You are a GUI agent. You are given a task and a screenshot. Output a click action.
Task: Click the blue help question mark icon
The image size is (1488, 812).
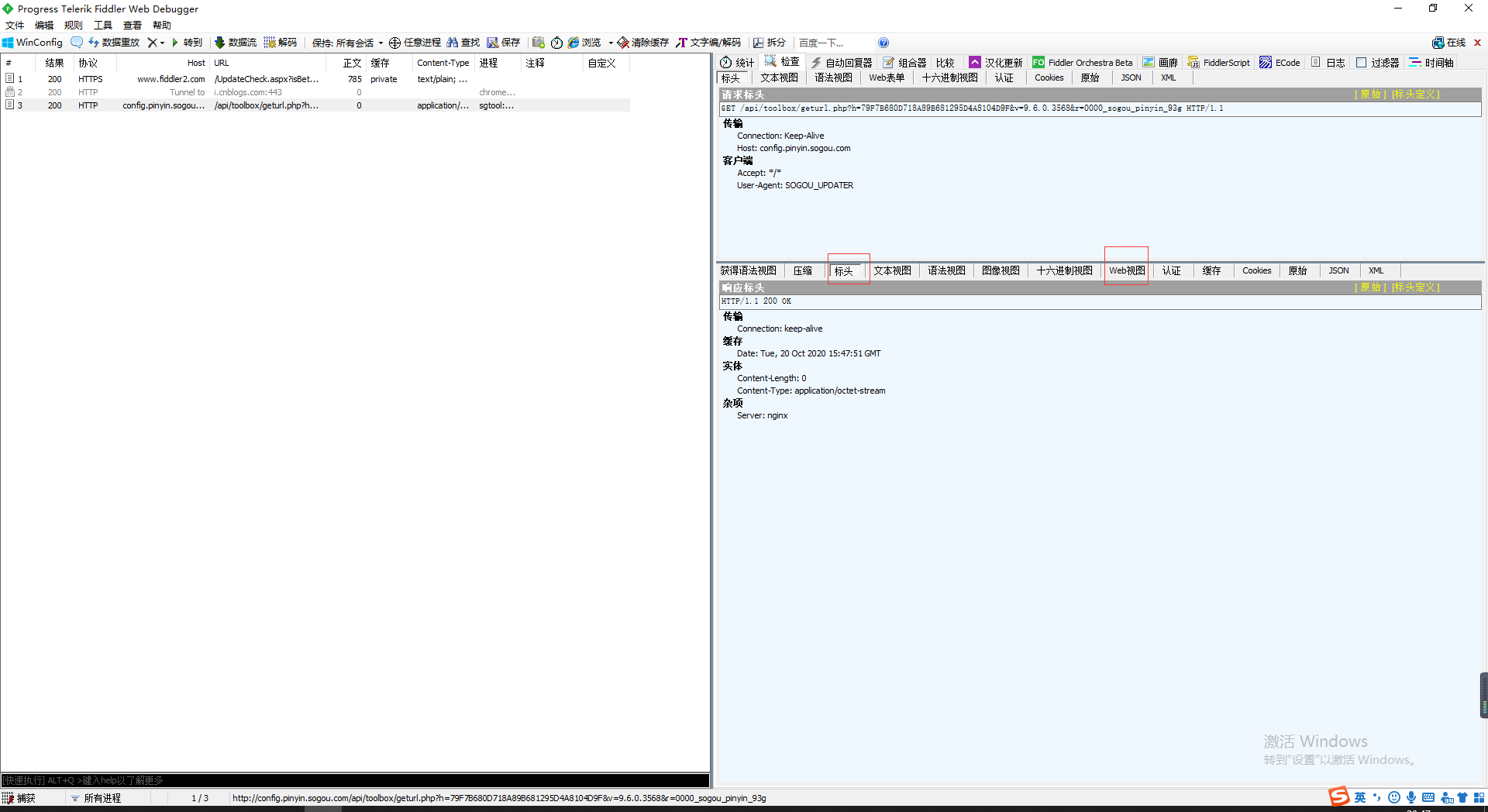point(883,43)
